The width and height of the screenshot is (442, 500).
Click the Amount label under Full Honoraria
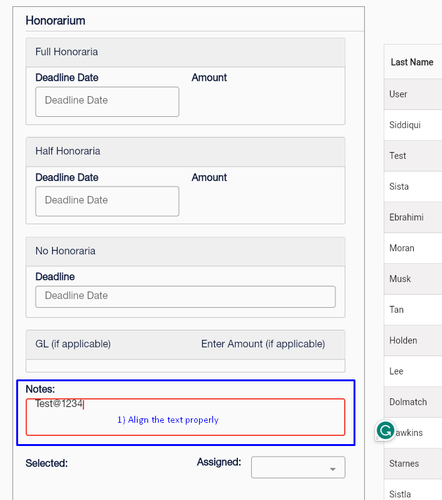(x=209, y=78)
